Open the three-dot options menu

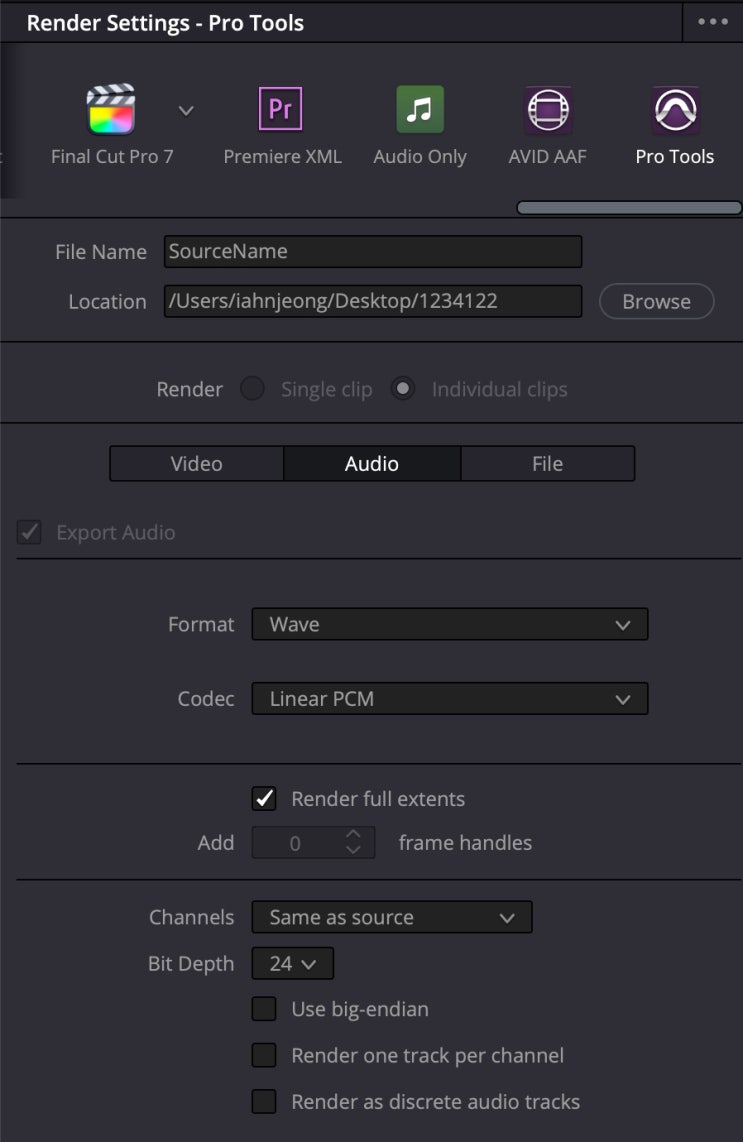713,22
